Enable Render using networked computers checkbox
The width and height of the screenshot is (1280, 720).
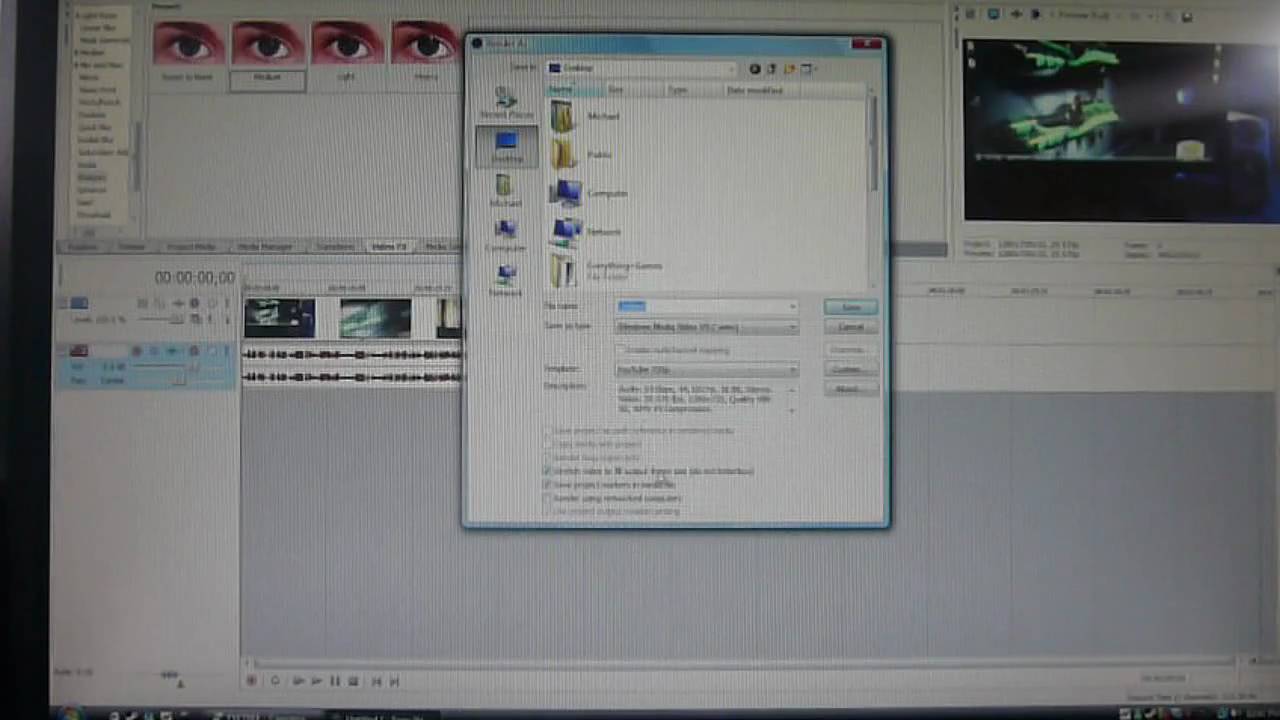[548, 498]
